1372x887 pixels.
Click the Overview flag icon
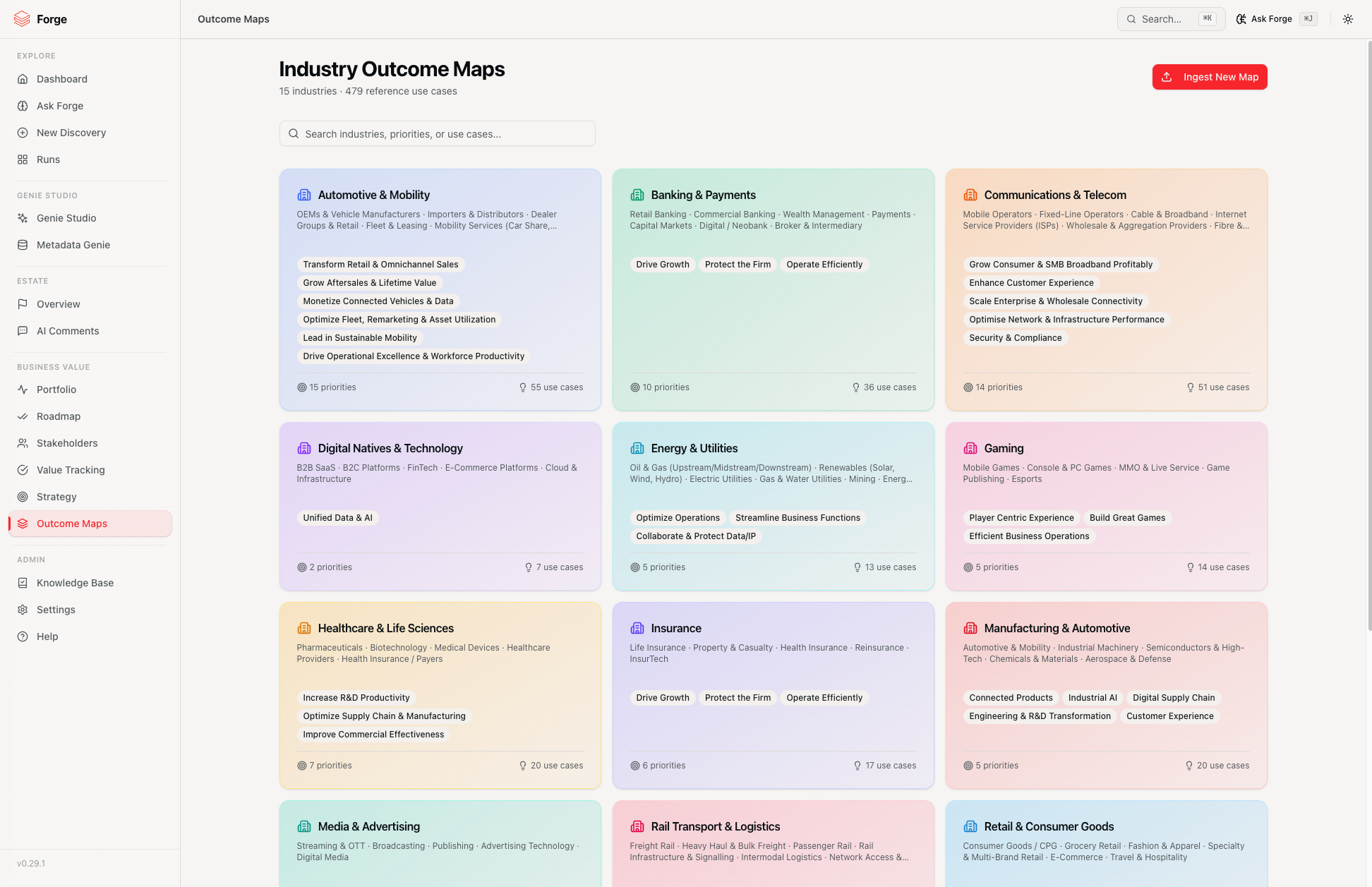pos(23,304)
